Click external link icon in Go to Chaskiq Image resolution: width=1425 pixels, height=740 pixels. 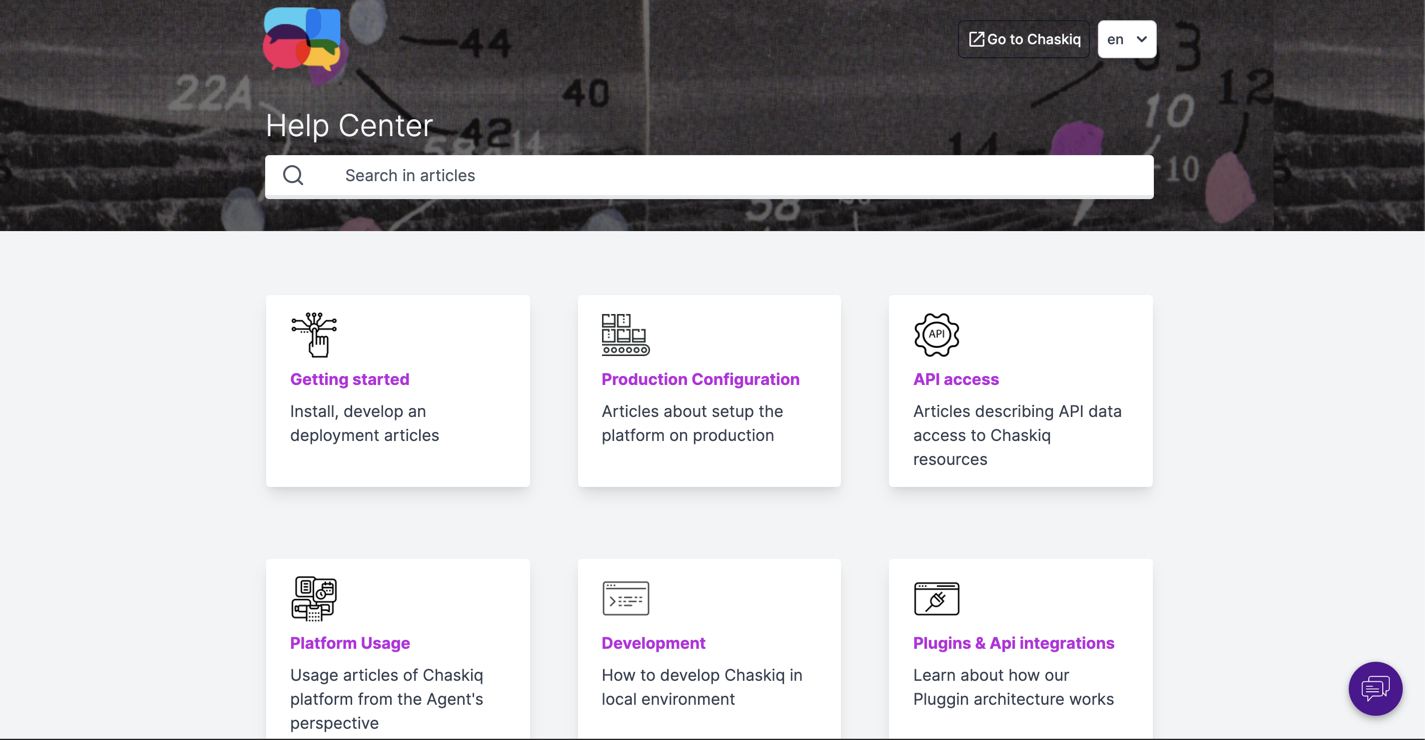[x=976, y=39]
